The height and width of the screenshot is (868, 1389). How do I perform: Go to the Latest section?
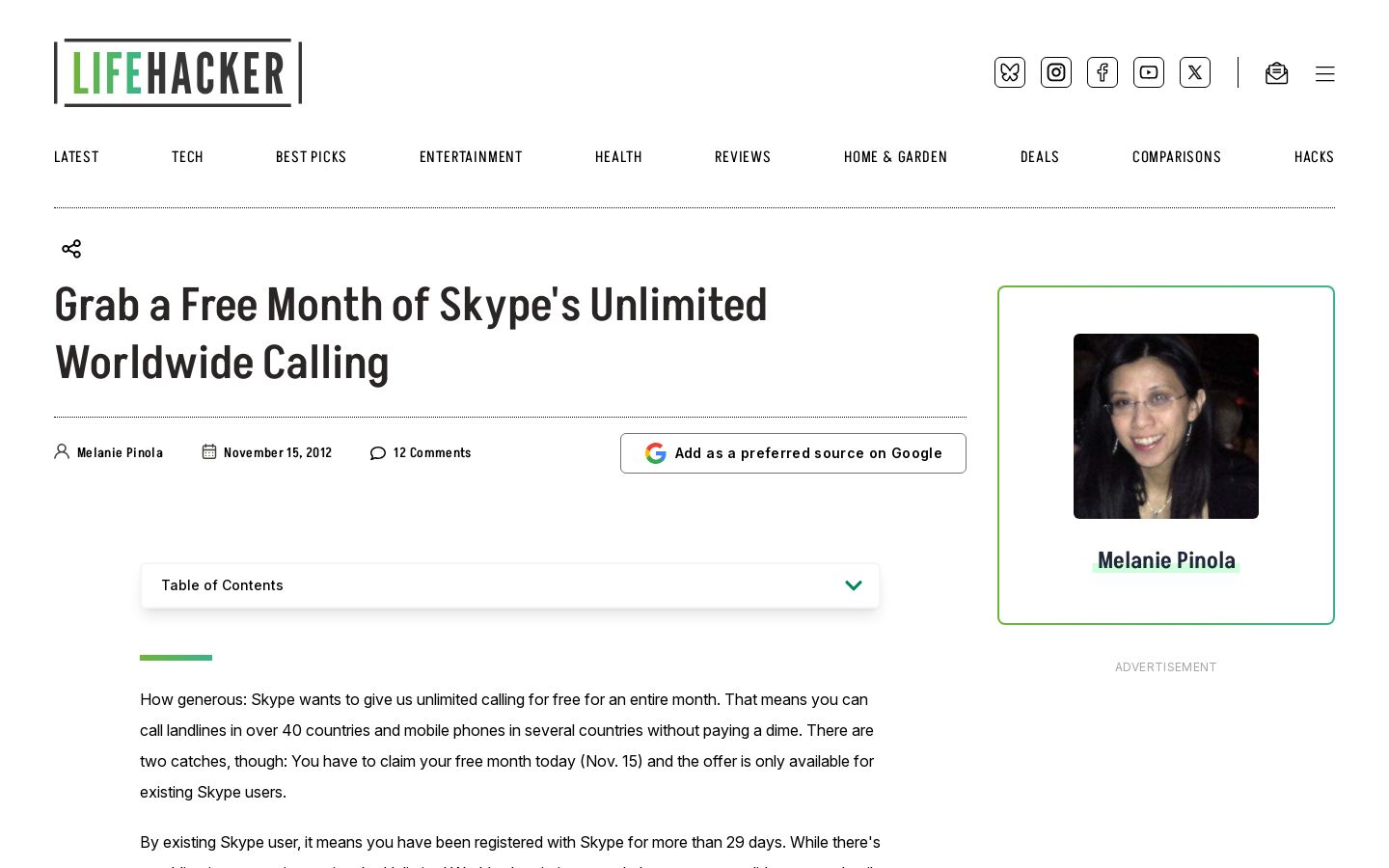(76, 157)
